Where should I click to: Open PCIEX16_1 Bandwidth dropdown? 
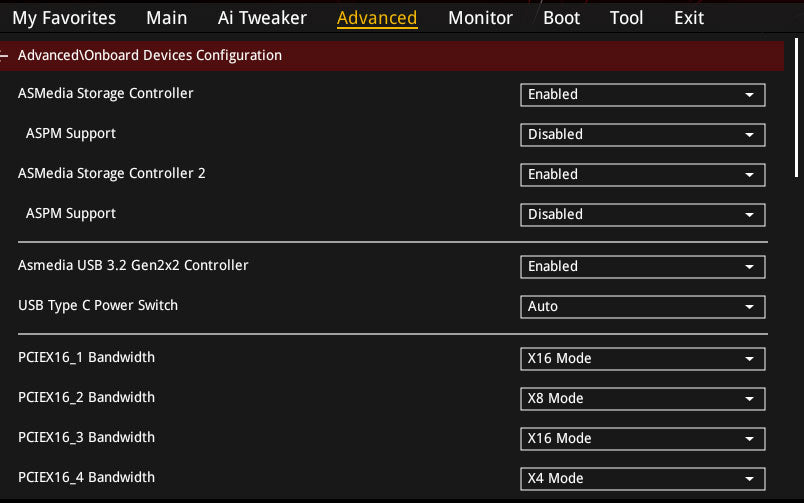[x=642, y=359]
